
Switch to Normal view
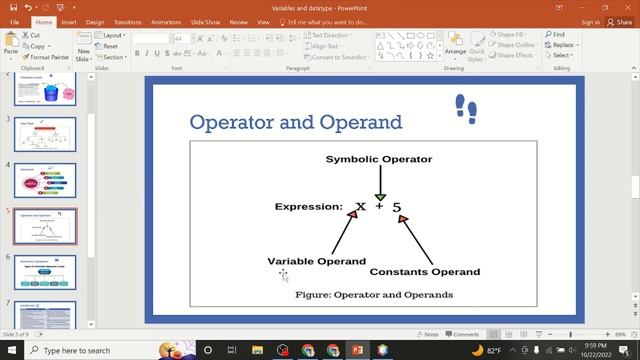[x=493, y=334]
